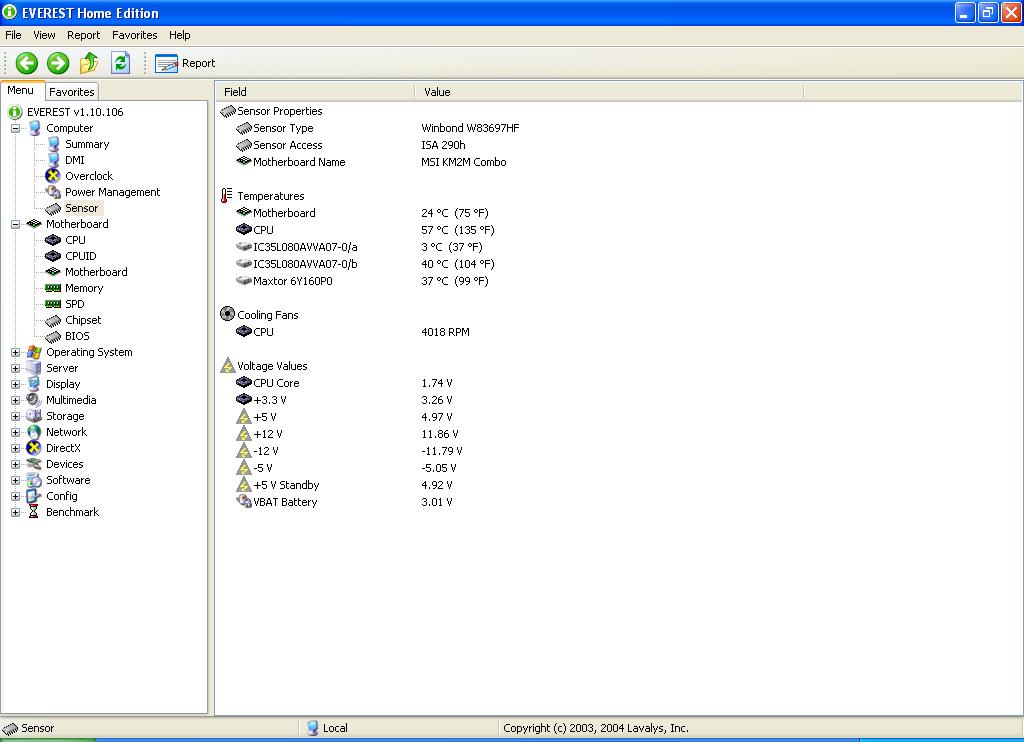Screen dimensions: 1024x742
Task: Click the SPD module icon
Action: point(53,304)
